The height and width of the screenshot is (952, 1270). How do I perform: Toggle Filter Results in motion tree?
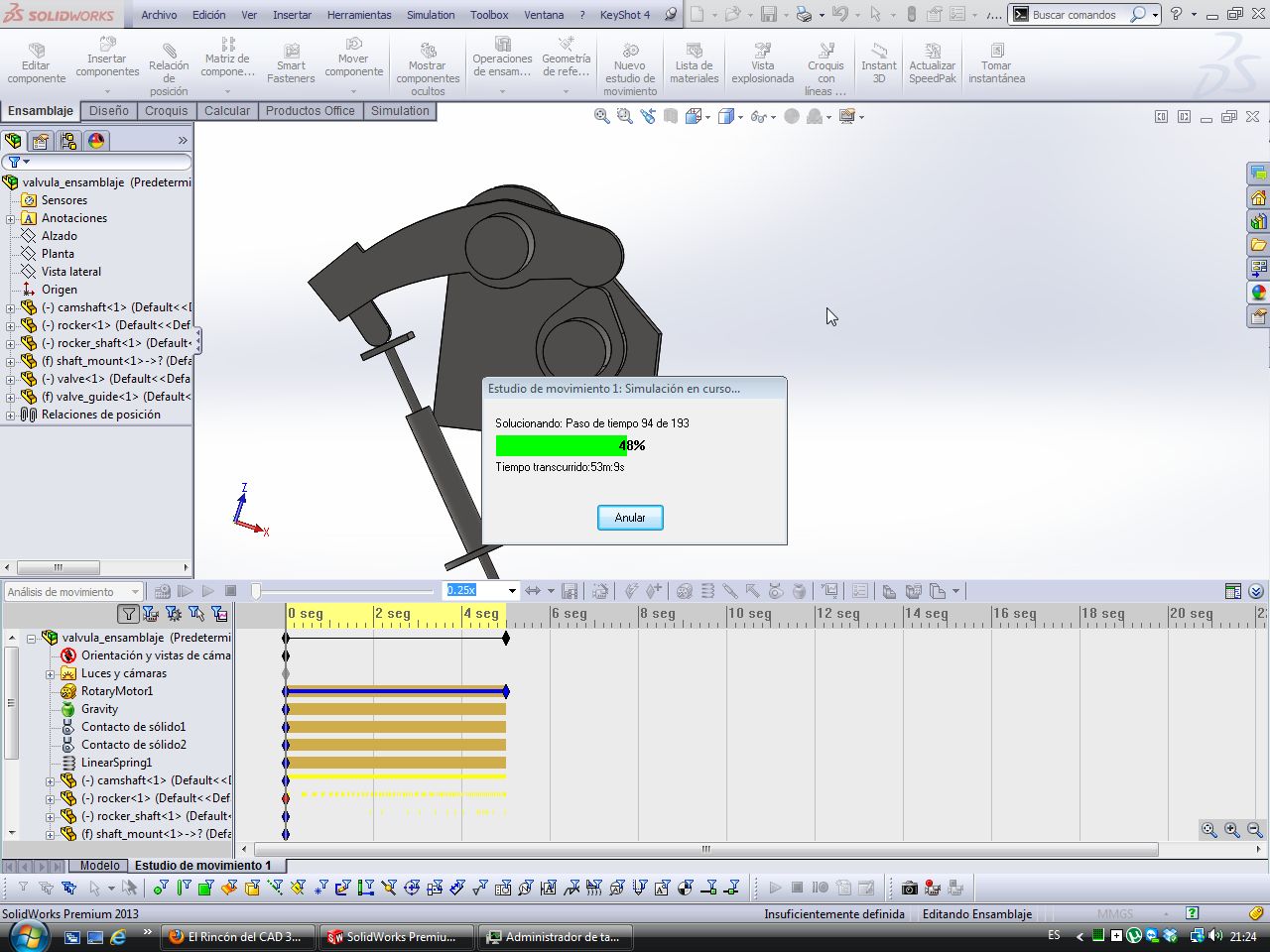tap(219, 614)
